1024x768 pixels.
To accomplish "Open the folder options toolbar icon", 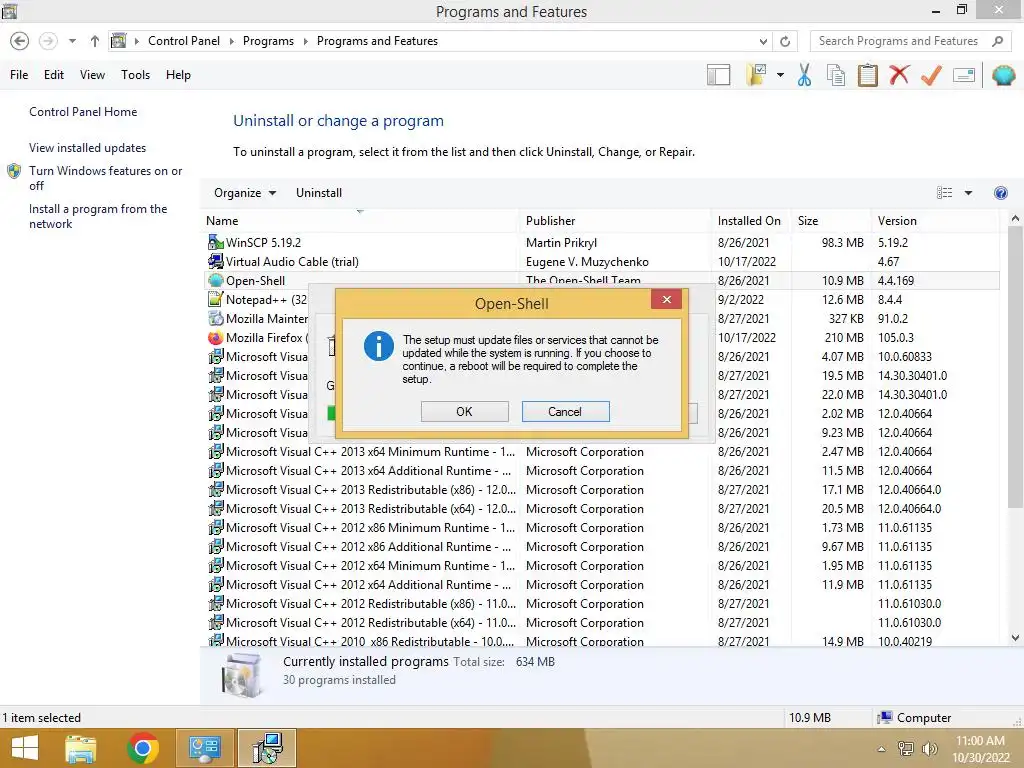I will [756, 75].
